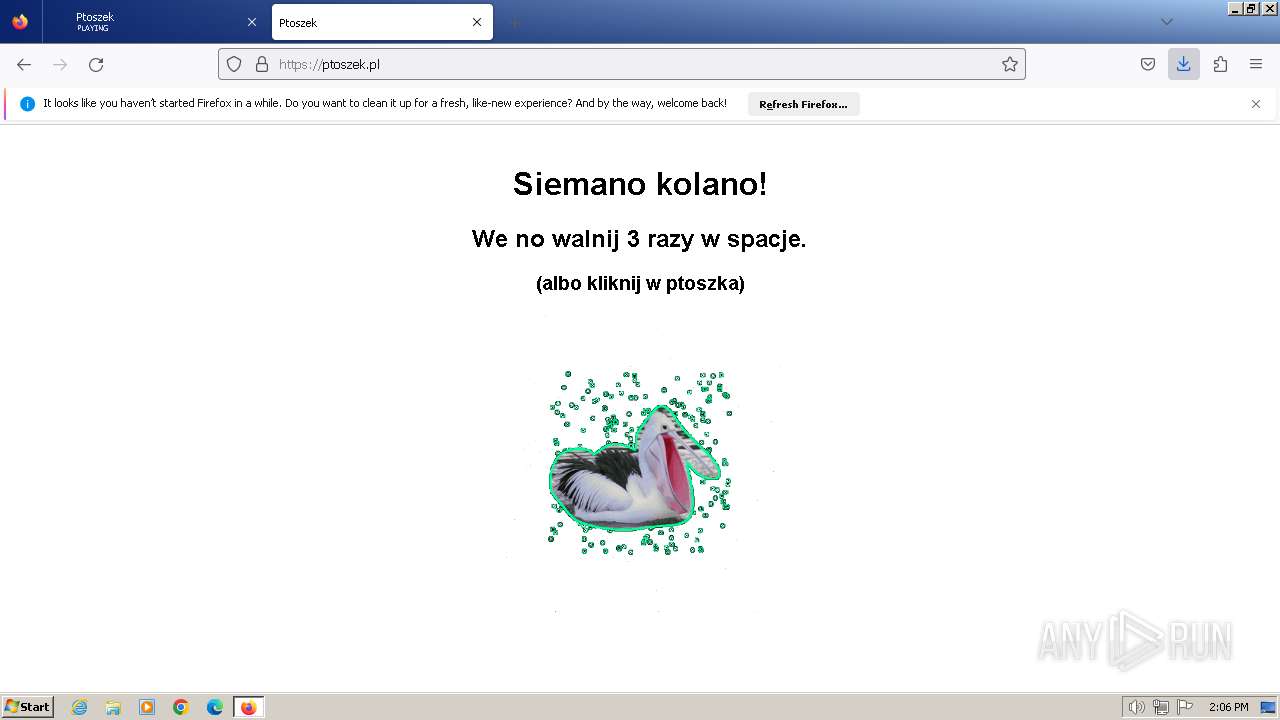Restore down the Firefox window

1252,8
